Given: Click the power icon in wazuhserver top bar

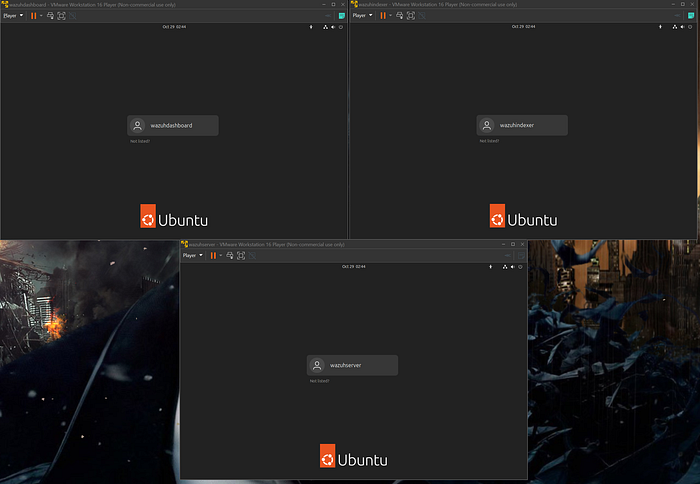Looking at the screenshot, I should [x=520, y=267].
